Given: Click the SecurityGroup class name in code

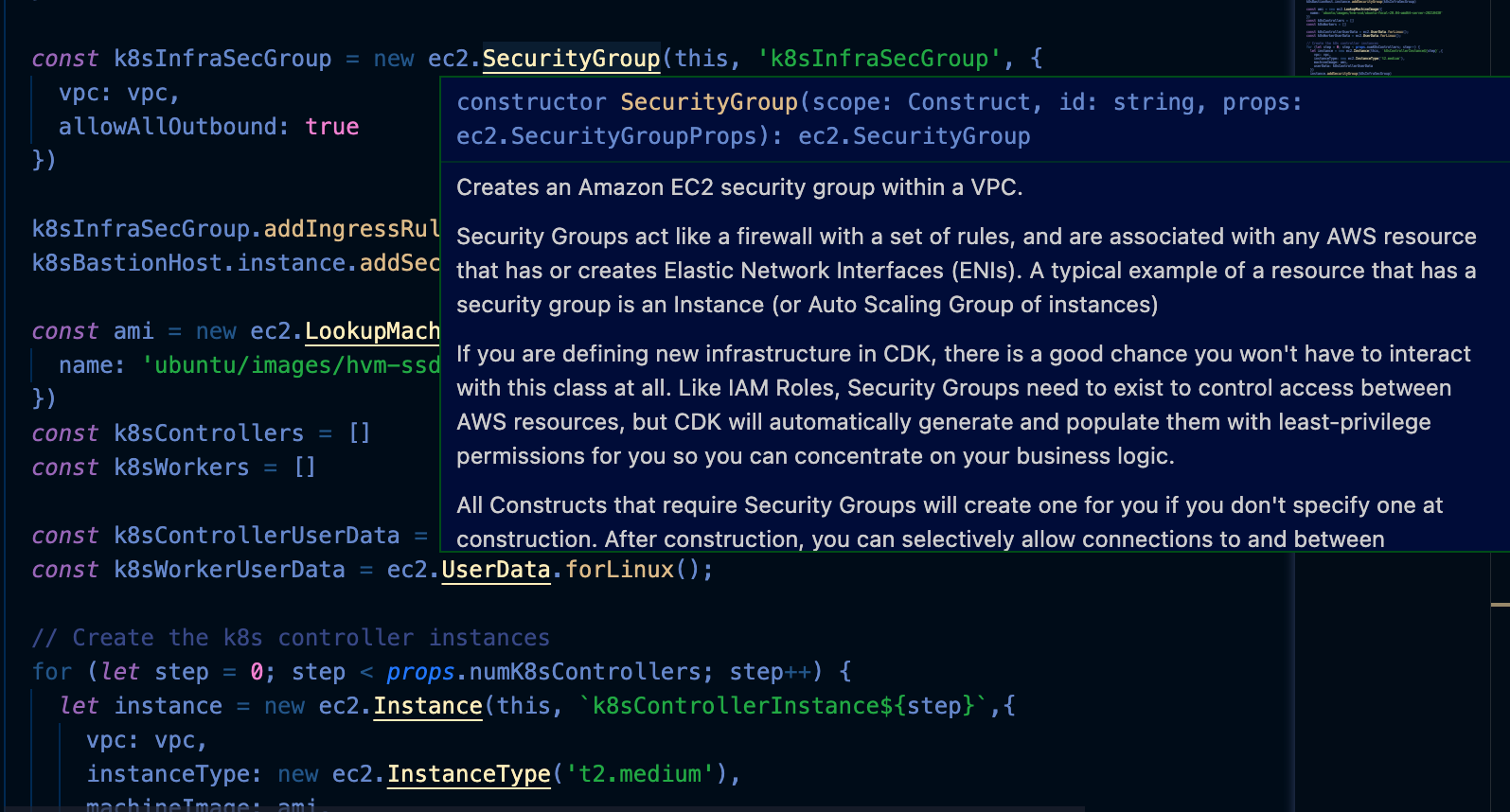Looking at the screenshot, I should pyautogui.click(x=571, y=59).
